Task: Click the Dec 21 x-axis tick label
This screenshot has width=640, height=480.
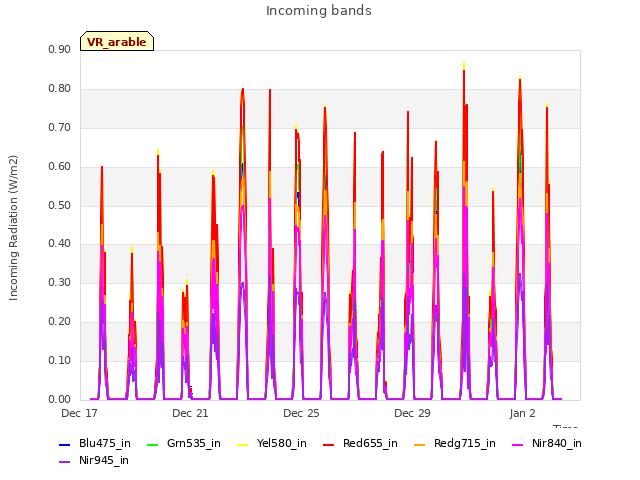Action: coord(190,413)
